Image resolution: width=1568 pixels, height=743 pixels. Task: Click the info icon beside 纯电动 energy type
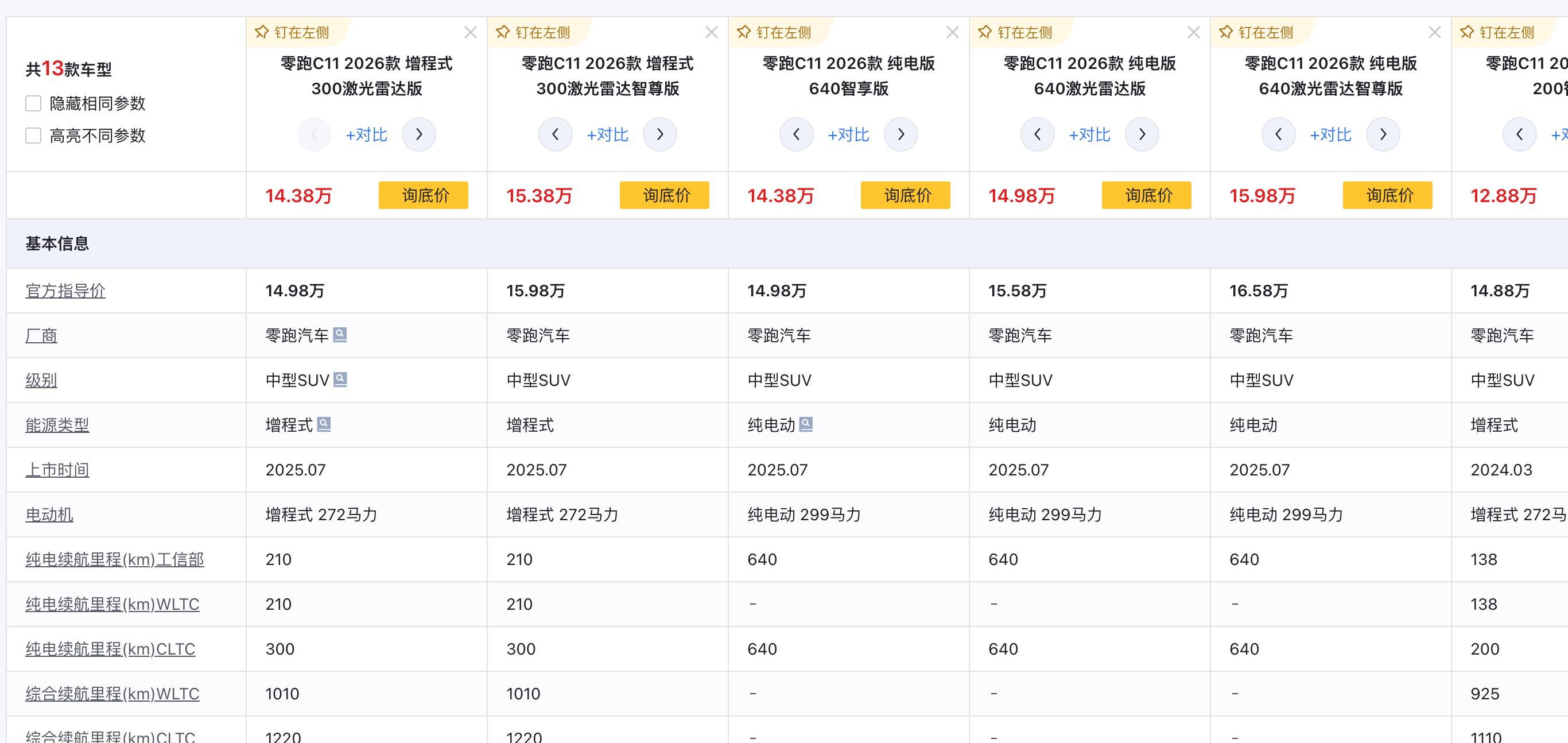click(806, 424)
